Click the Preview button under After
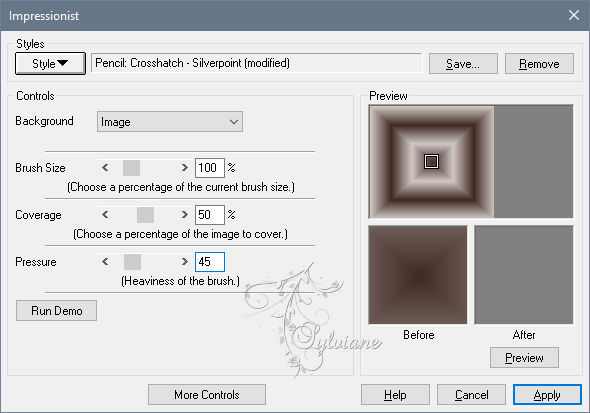Viewport: 590px width, 413px height. click(524, 358)
